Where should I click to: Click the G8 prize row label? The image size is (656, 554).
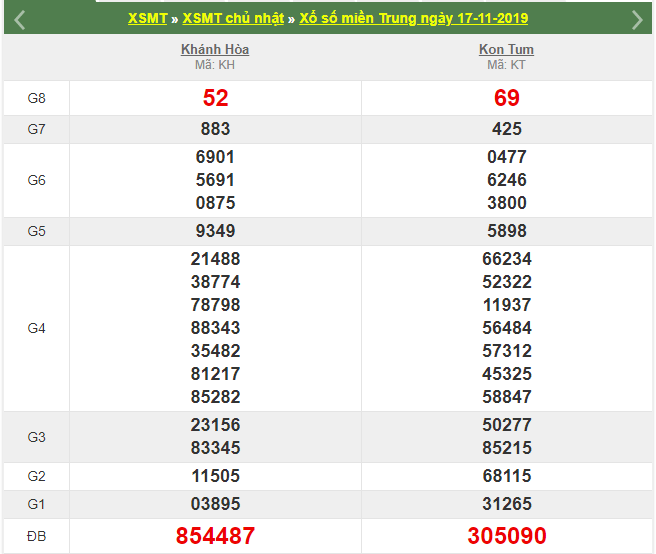pyautogui.click(x=36, y=98)
